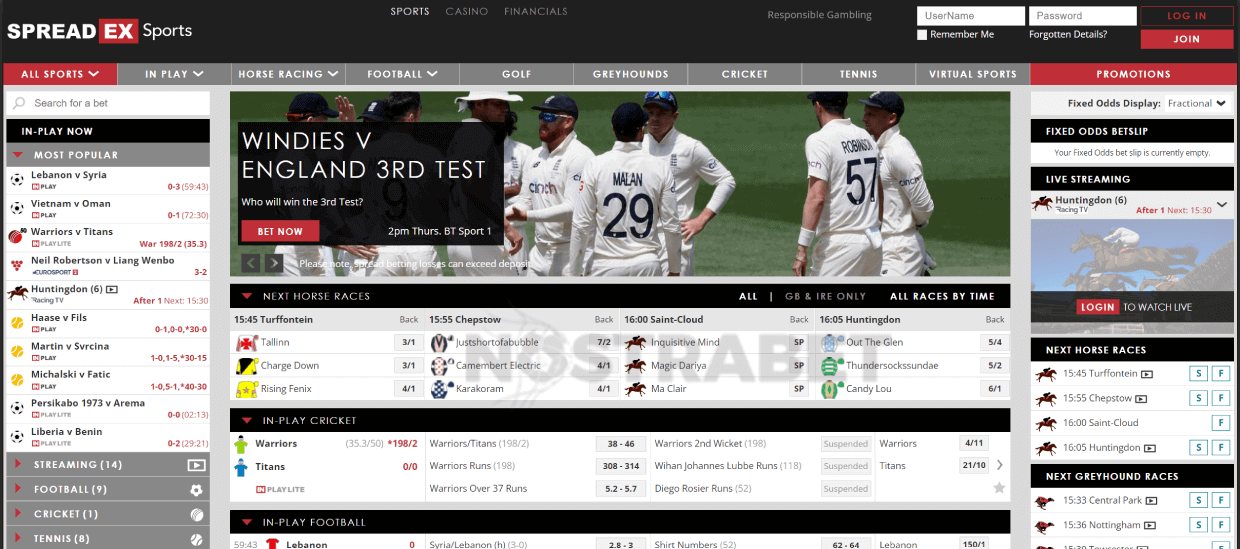Image resolution: width=1240 pixels, height=549 pixels.
Task: Click the tennis ball icon beside Martin v Svrcina
Action: point(17,351)
